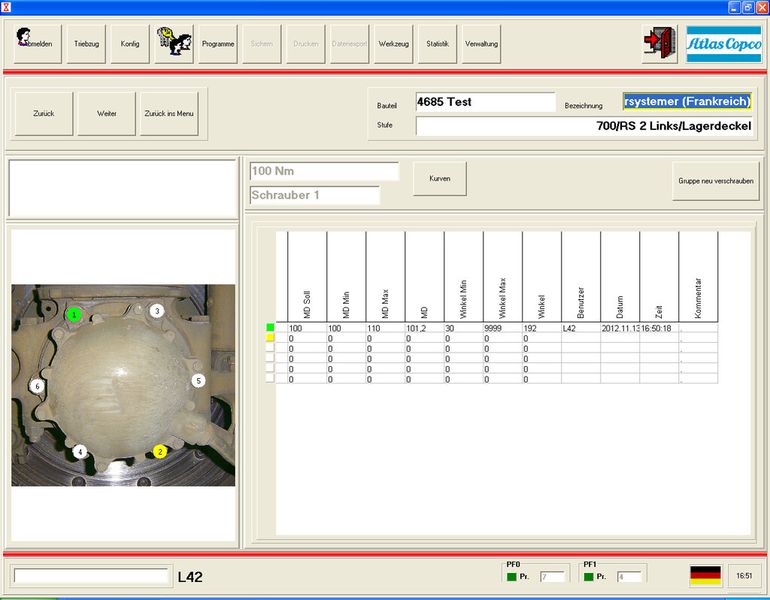770x600 pixels.
Task: Click the 101,2 MD value cell
Action: click(424, 328)
